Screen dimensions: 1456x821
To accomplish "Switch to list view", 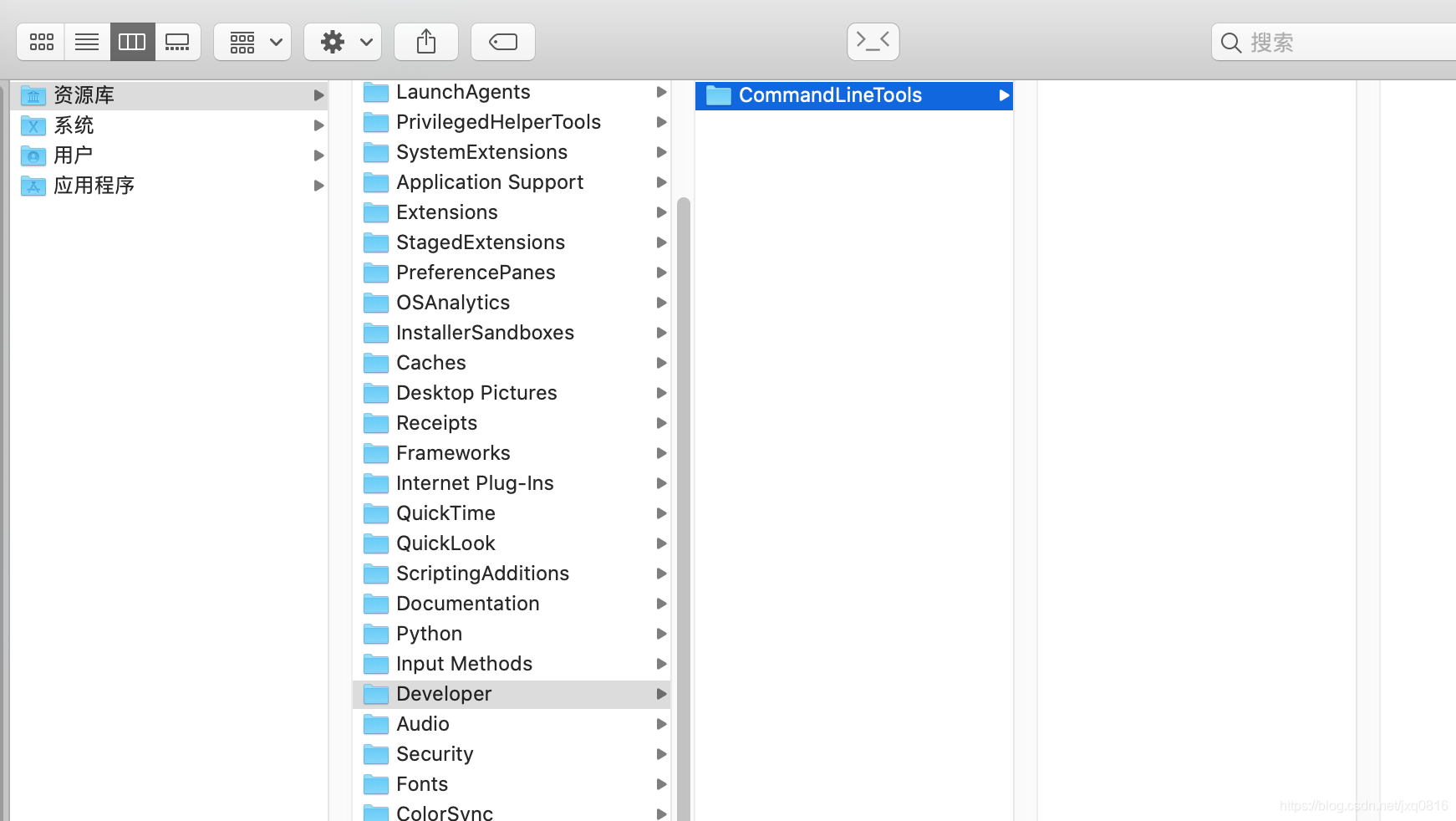I will click(86, 41).
